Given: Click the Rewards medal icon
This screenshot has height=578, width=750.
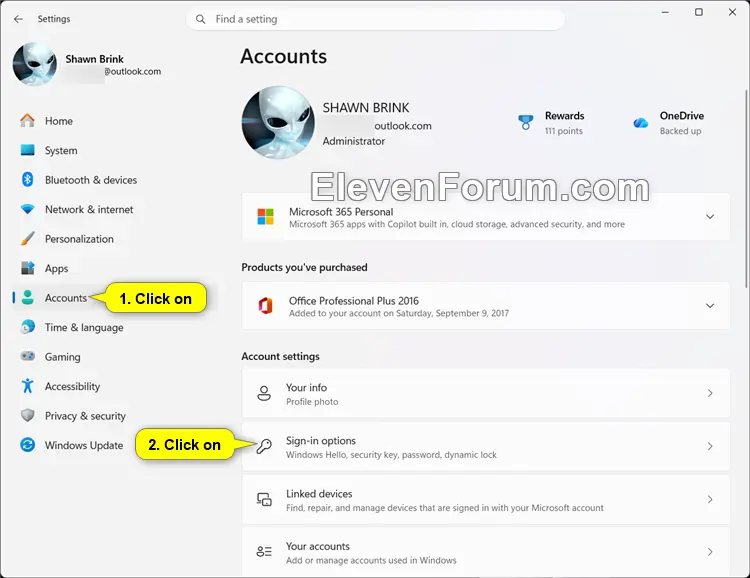Looking at the screenshot, I should (x=526, y=122).
